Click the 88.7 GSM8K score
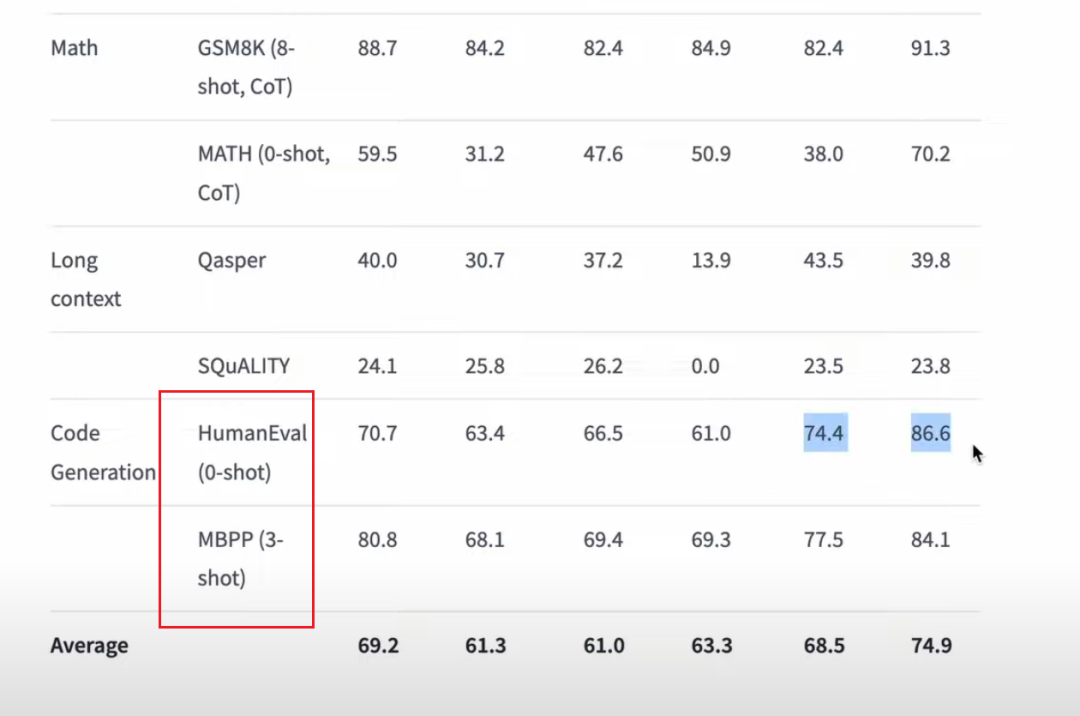1080x716 pixels. click(377, 48)
